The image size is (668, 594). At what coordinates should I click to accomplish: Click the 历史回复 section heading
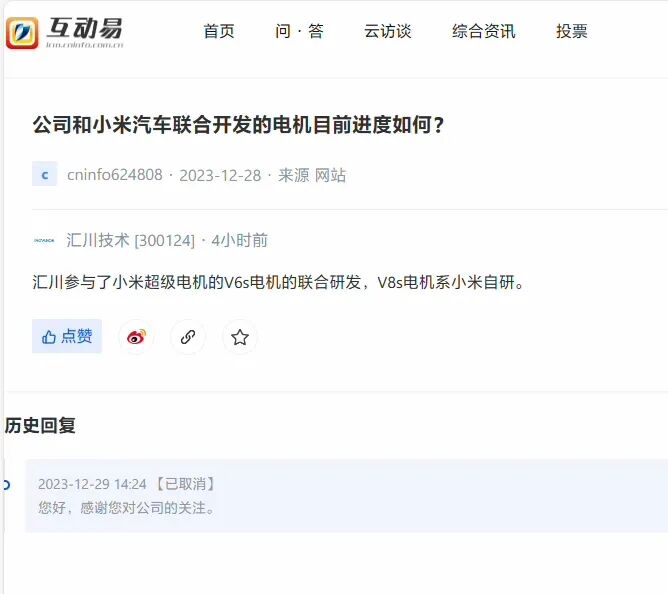[x=40, y=425]
